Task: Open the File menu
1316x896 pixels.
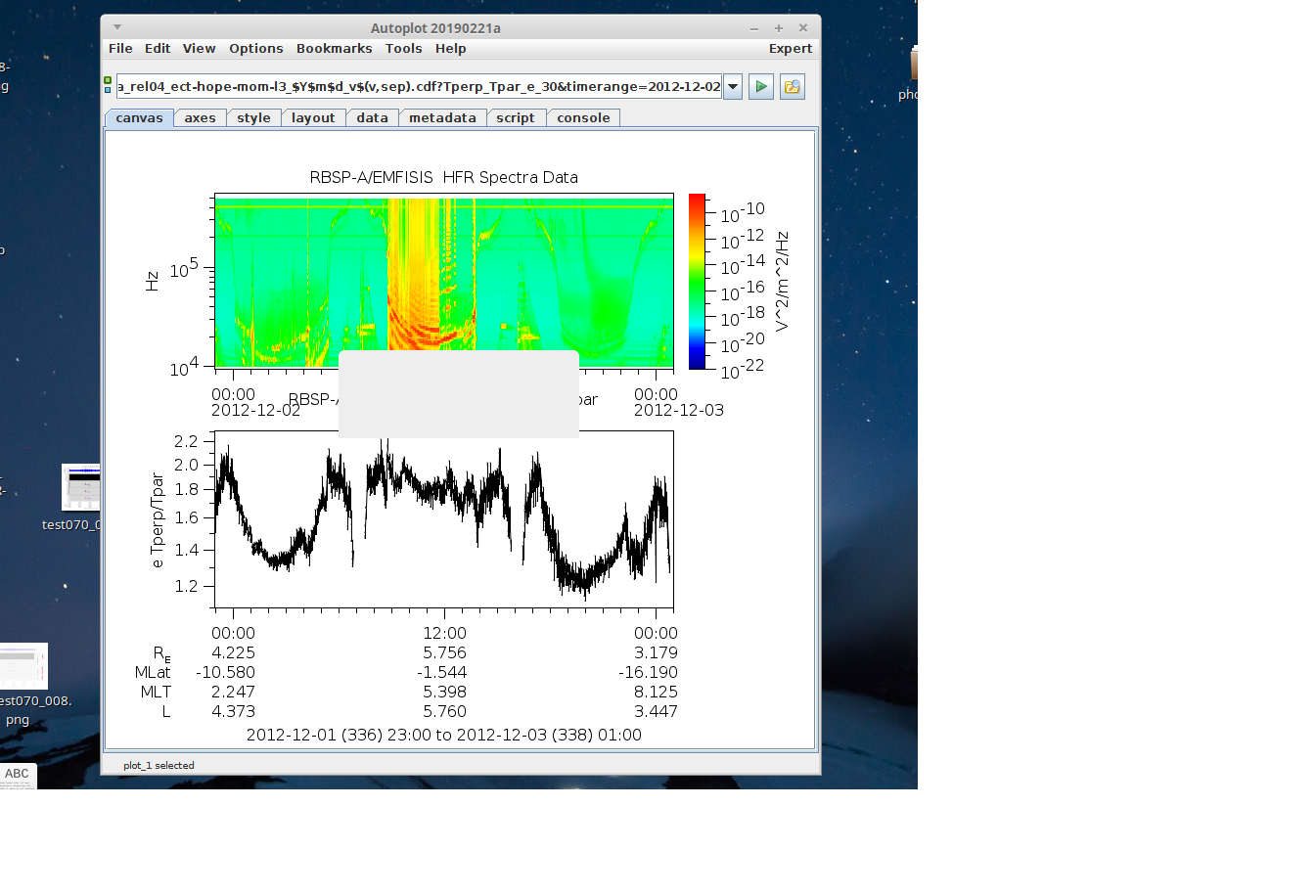Action: pos(120,49)
